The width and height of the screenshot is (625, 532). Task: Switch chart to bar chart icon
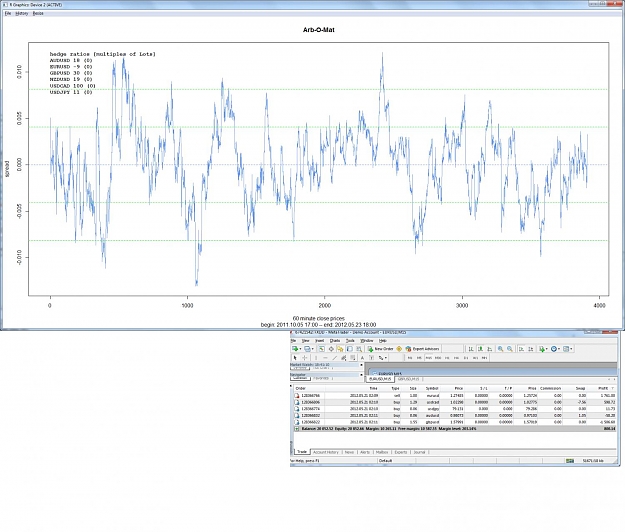[471, 349]
